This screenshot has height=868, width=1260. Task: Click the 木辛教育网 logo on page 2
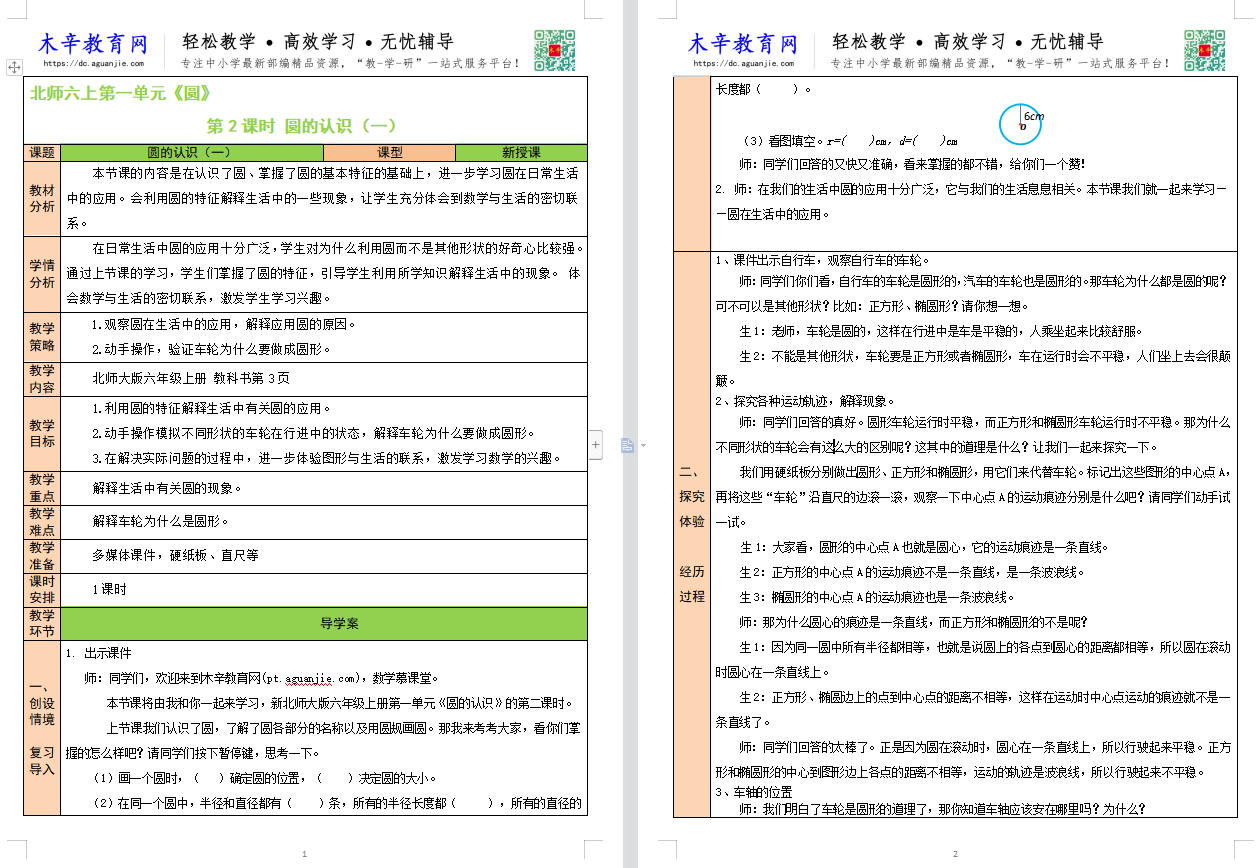(743, 45)
